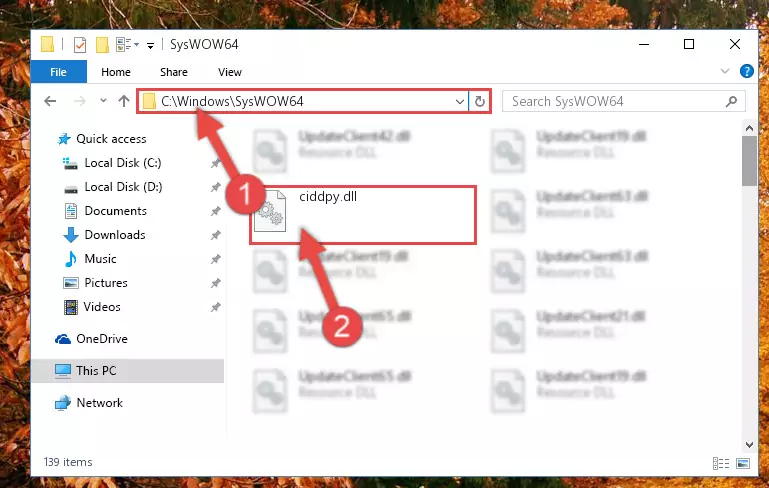The image size is (769, 488).
Task: Click the Network icon in sidebar
Action: click(62, 403)
